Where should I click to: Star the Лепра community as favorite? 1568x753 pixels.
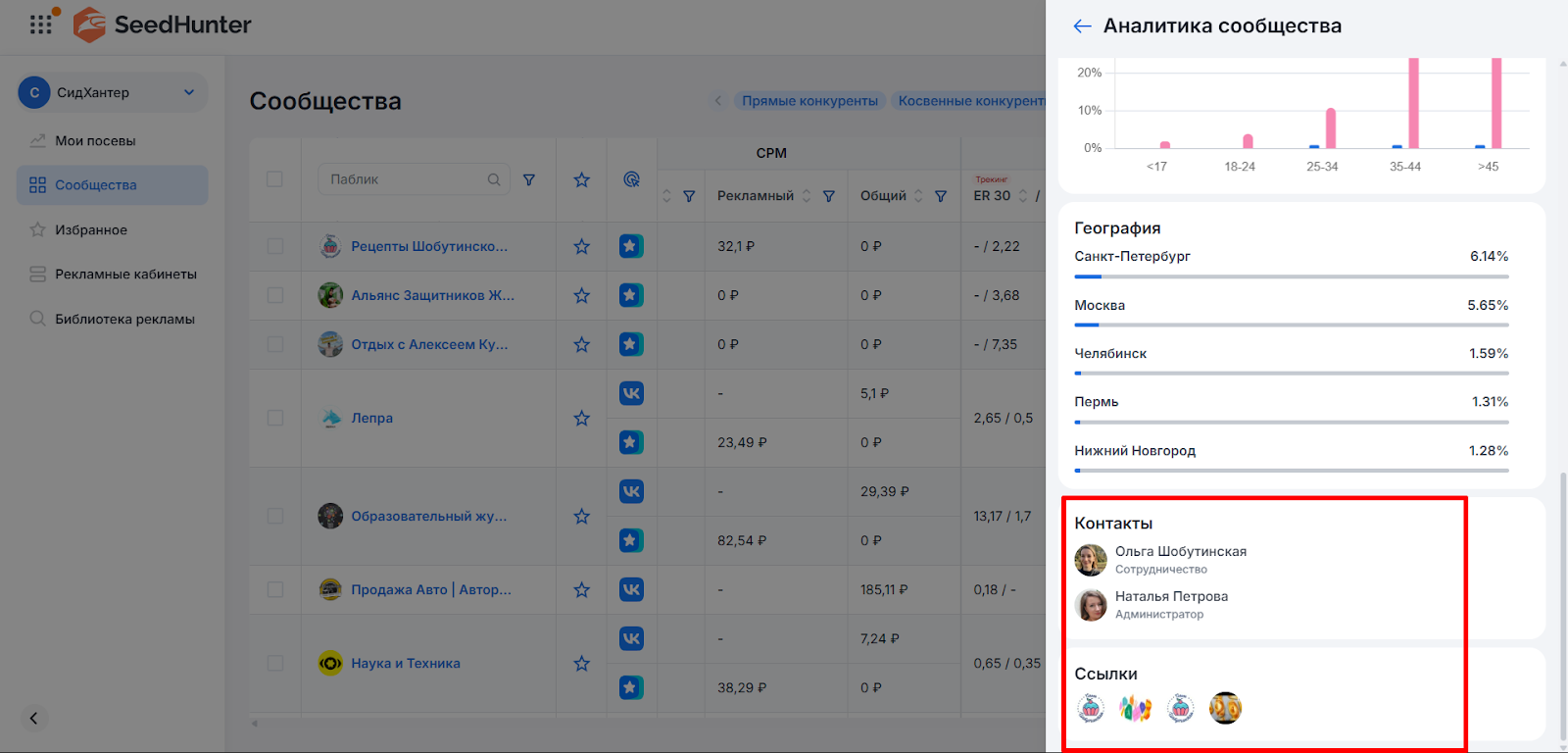point(581,419)
